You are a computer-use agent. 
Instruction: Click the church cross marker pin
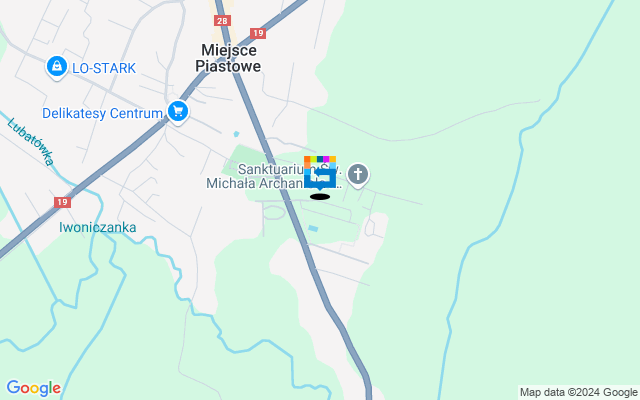pos(358,176)
